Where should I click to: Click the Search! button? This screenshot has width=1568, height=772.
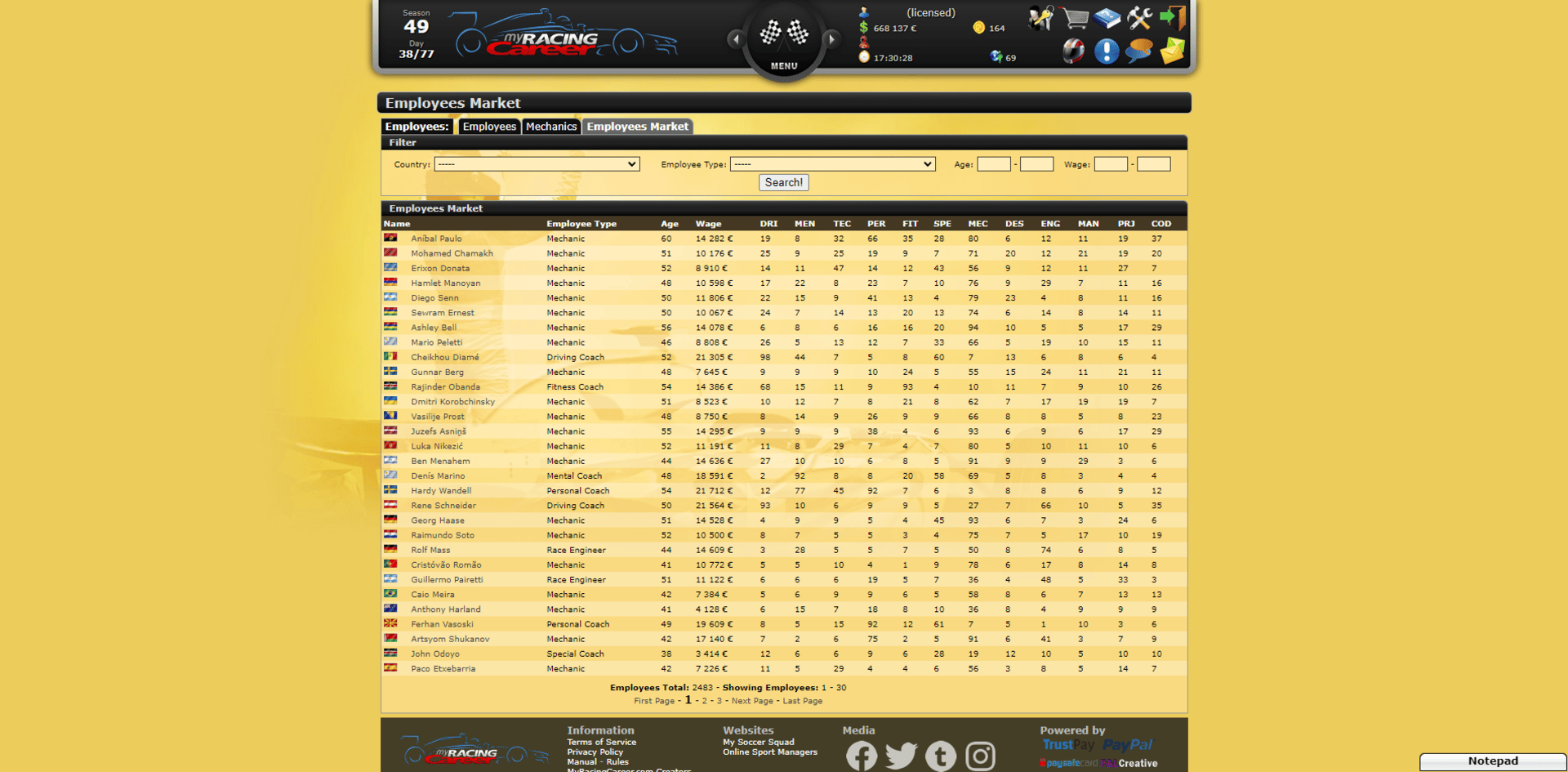click(784, 183)
